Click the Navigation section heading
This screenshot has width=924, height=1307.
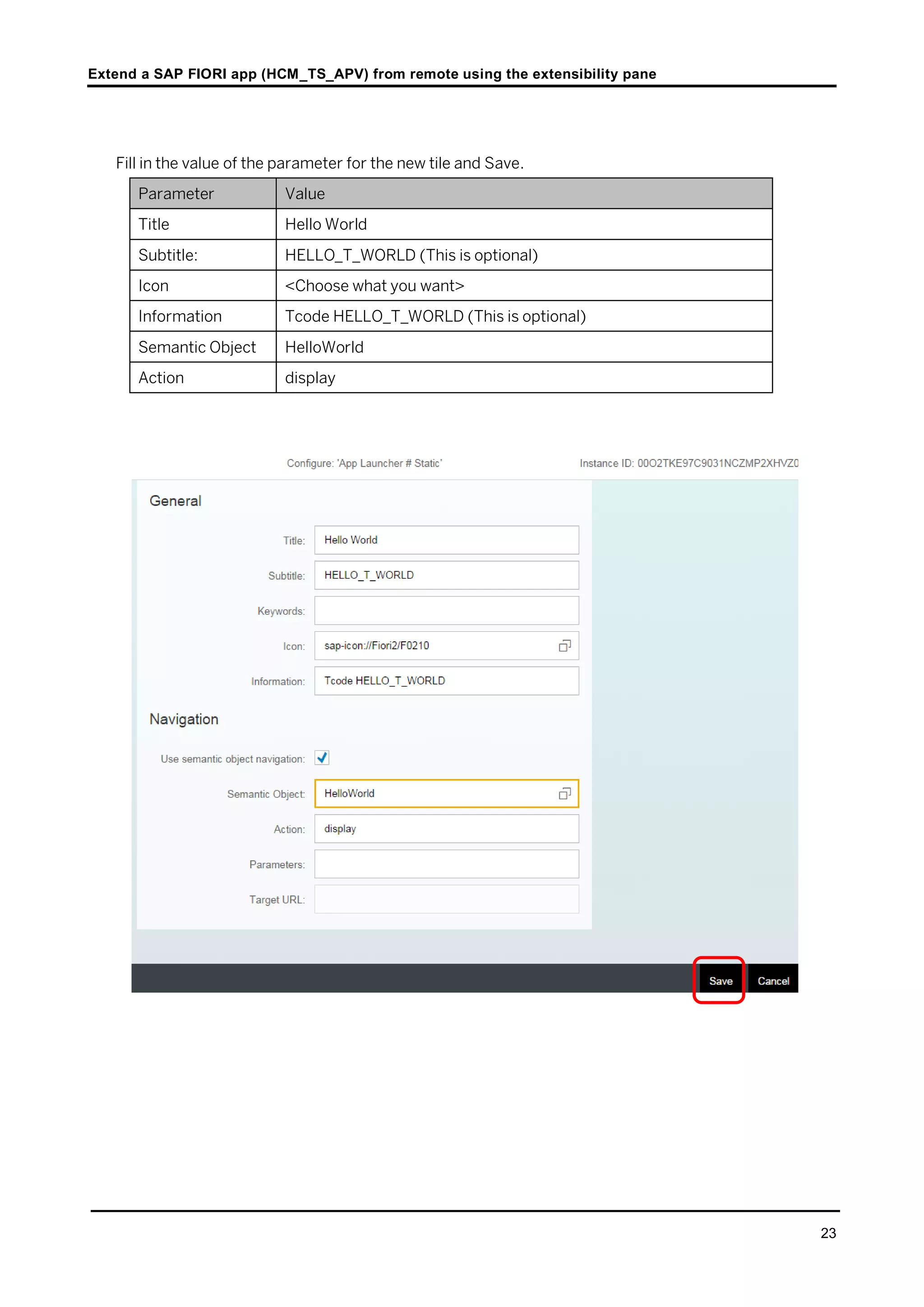184,719
